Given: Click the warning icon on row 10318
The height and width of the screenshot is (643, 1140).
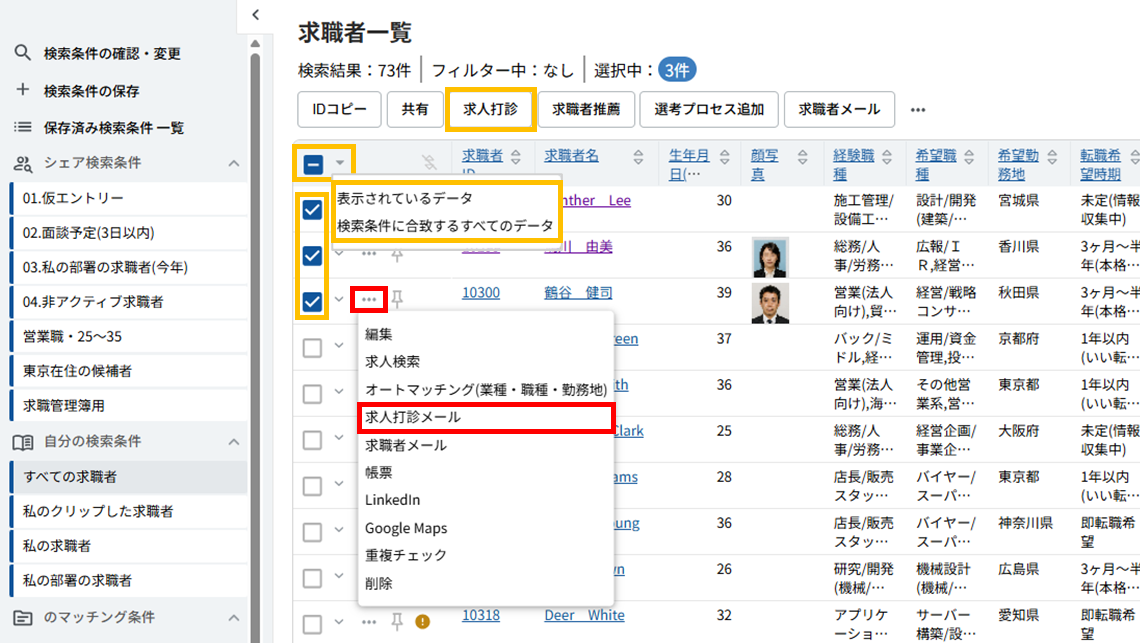Looking at the screenshot, I should pos(422,622).
